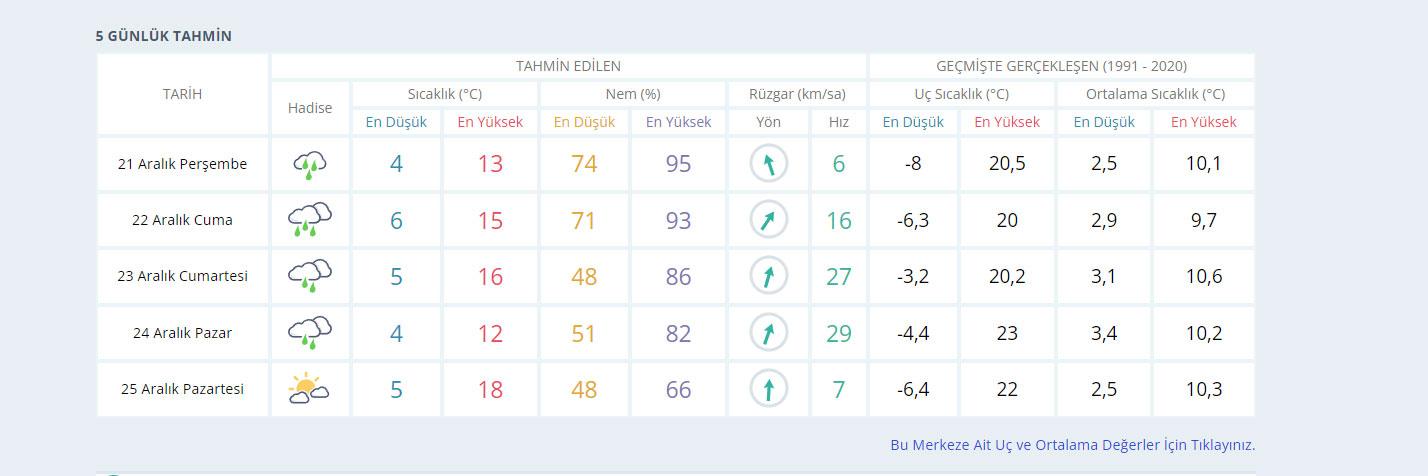Select the "25 Aralık Pazartesi" date cell
Viewport: 1428px width, 476px height.
(183, 389)
